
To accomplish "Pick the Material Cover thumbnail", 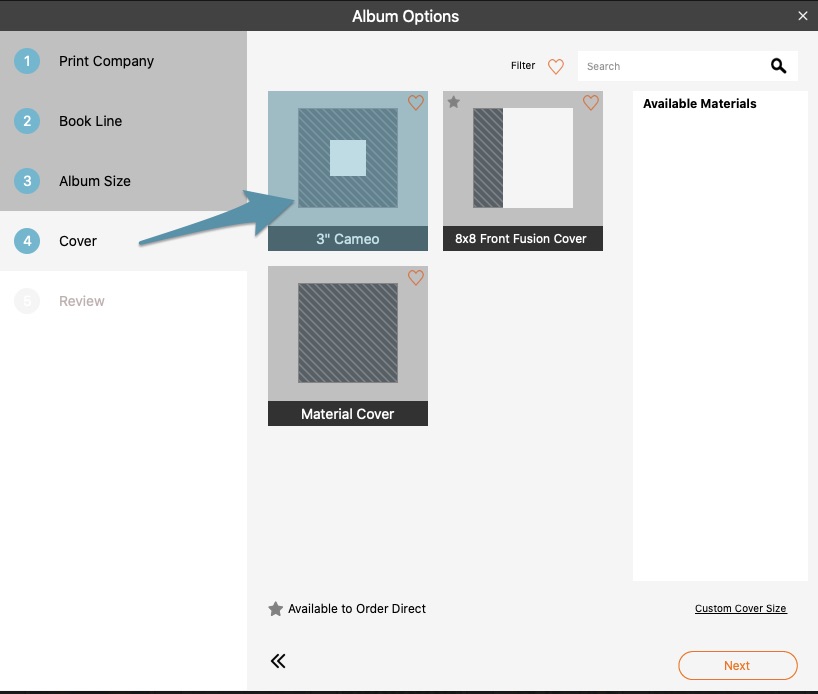I will coord(348,346).
